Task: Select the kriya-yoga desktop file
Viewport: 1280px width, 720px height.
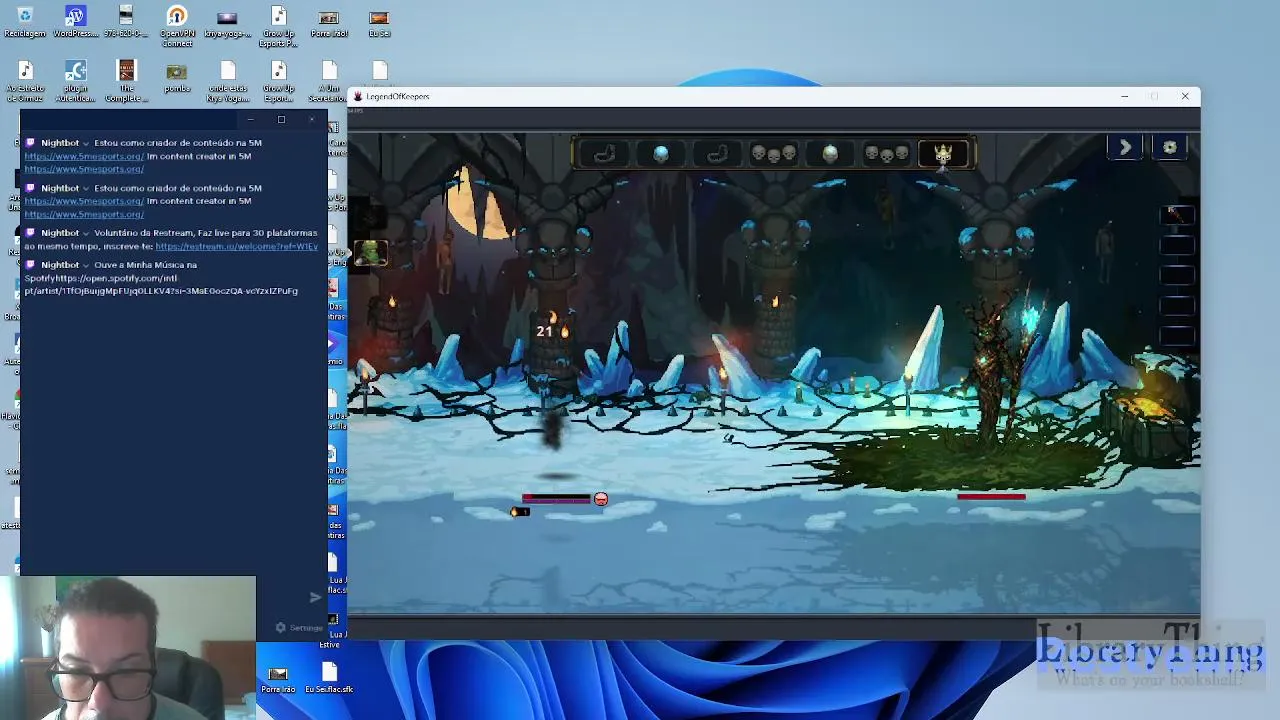Action: 227,22
